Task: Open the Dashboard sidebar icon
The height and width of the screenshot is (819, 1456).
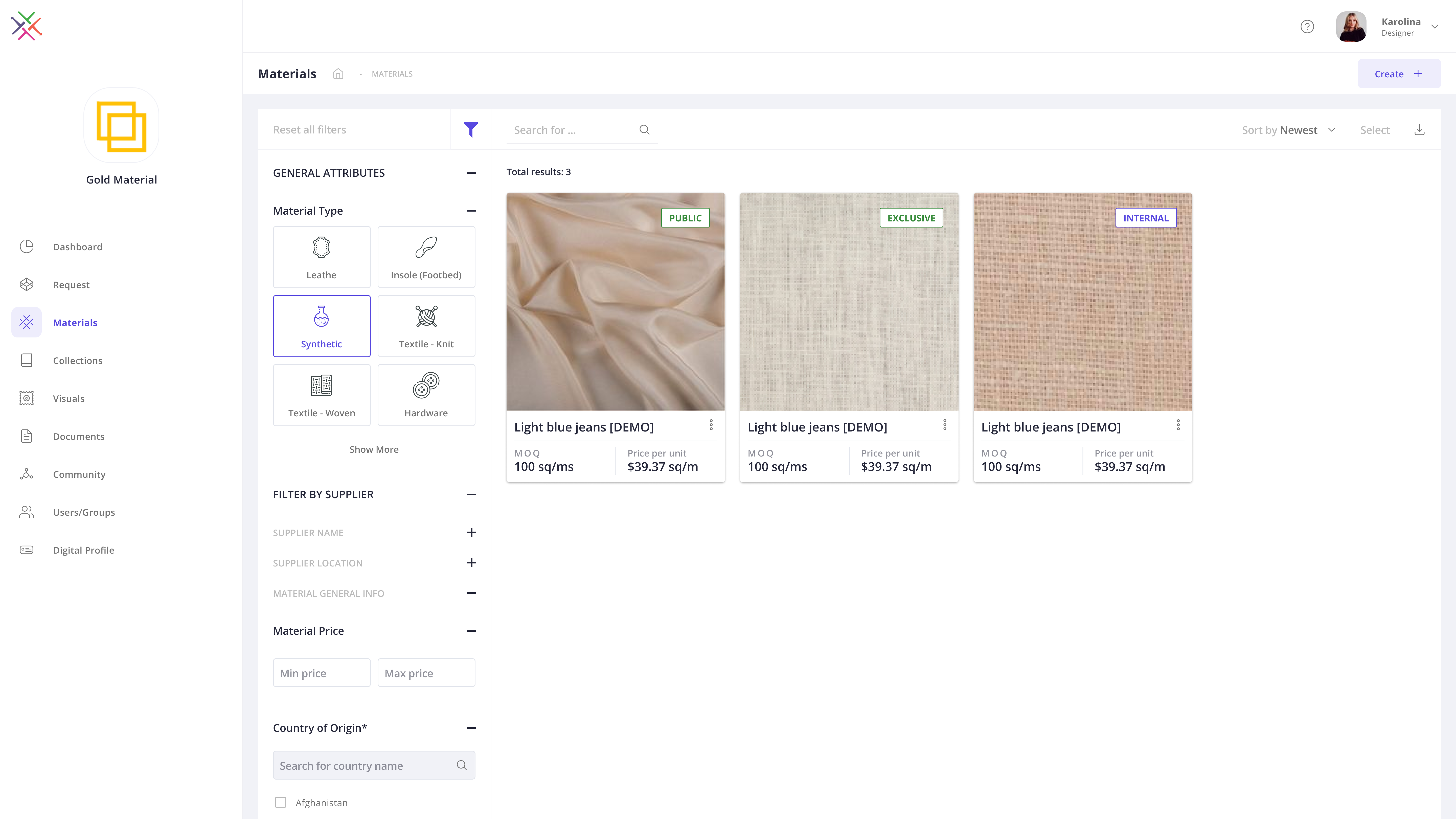Action: coord(27,246)
